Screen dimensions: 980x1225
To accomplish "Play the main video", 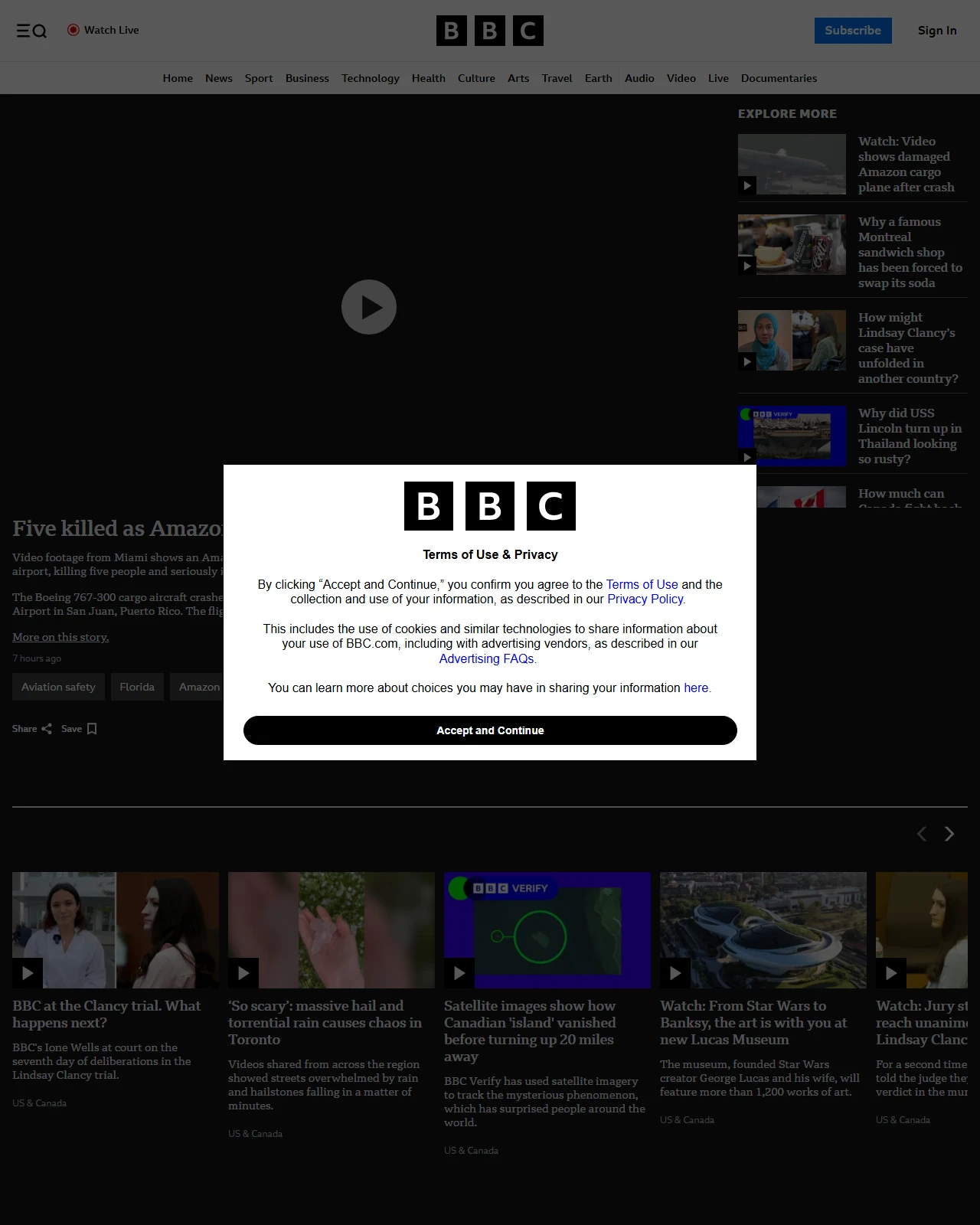I will coord(369,307).
